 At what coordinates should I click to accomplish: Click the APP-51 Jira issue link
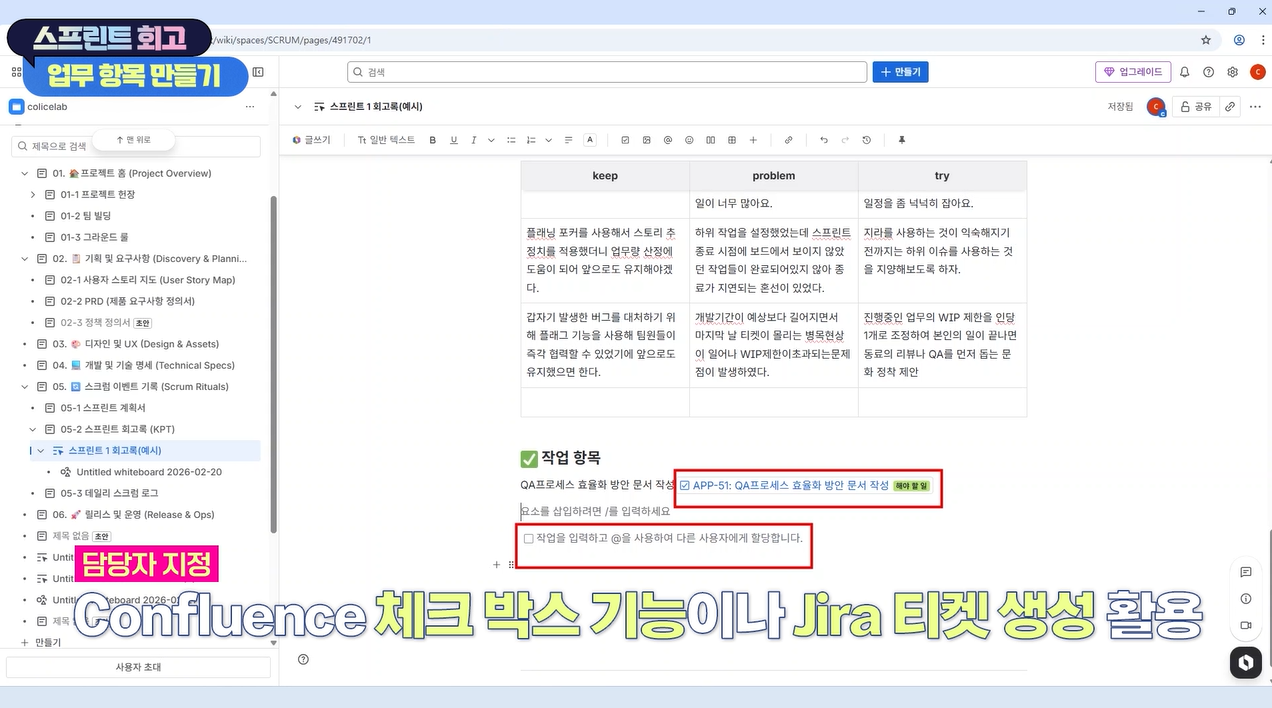(x=791, y=485)
